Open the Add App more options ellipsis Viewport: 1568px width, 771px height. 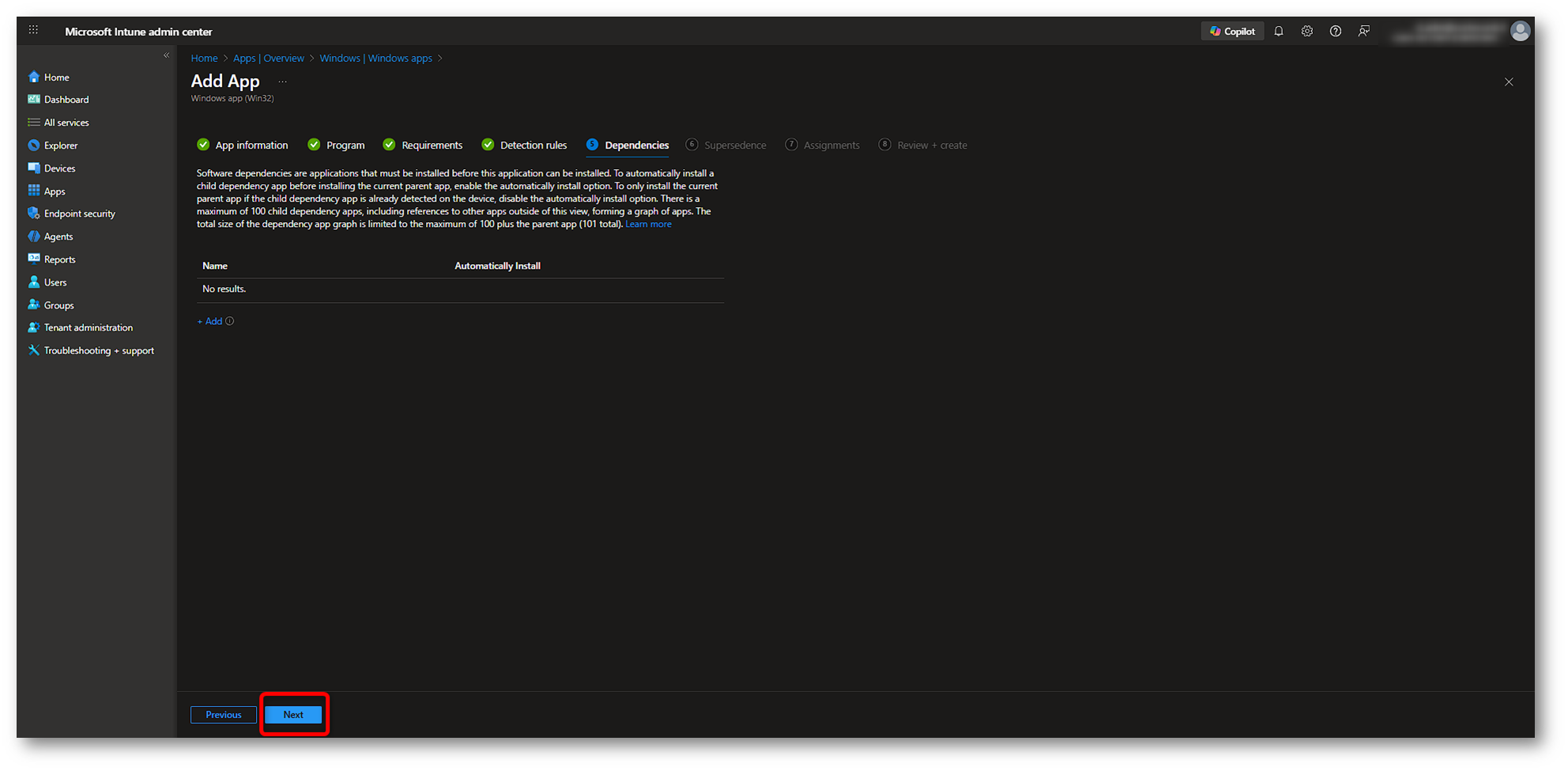pos(282,81)
